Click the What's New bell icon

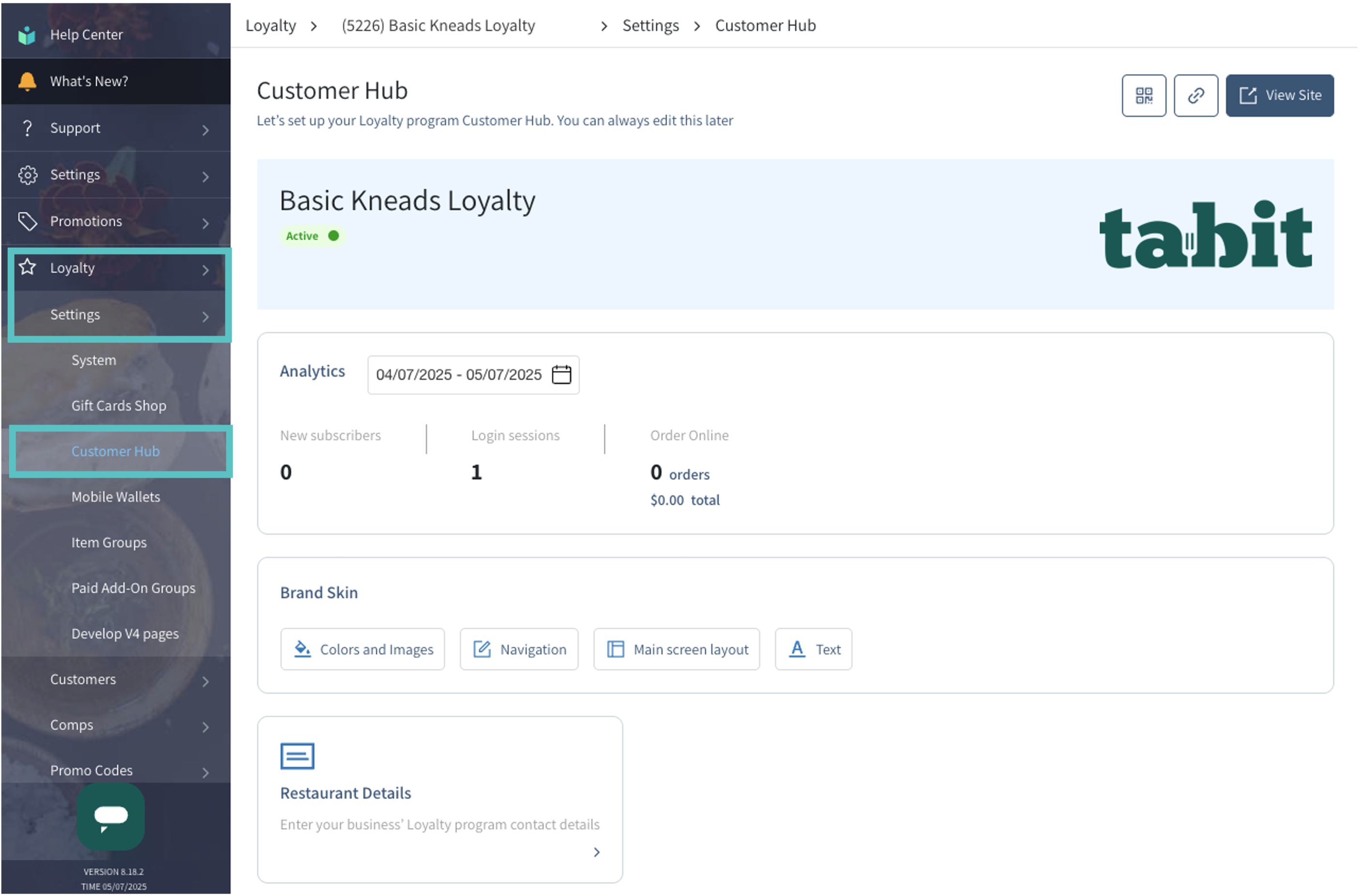point(27,81)
